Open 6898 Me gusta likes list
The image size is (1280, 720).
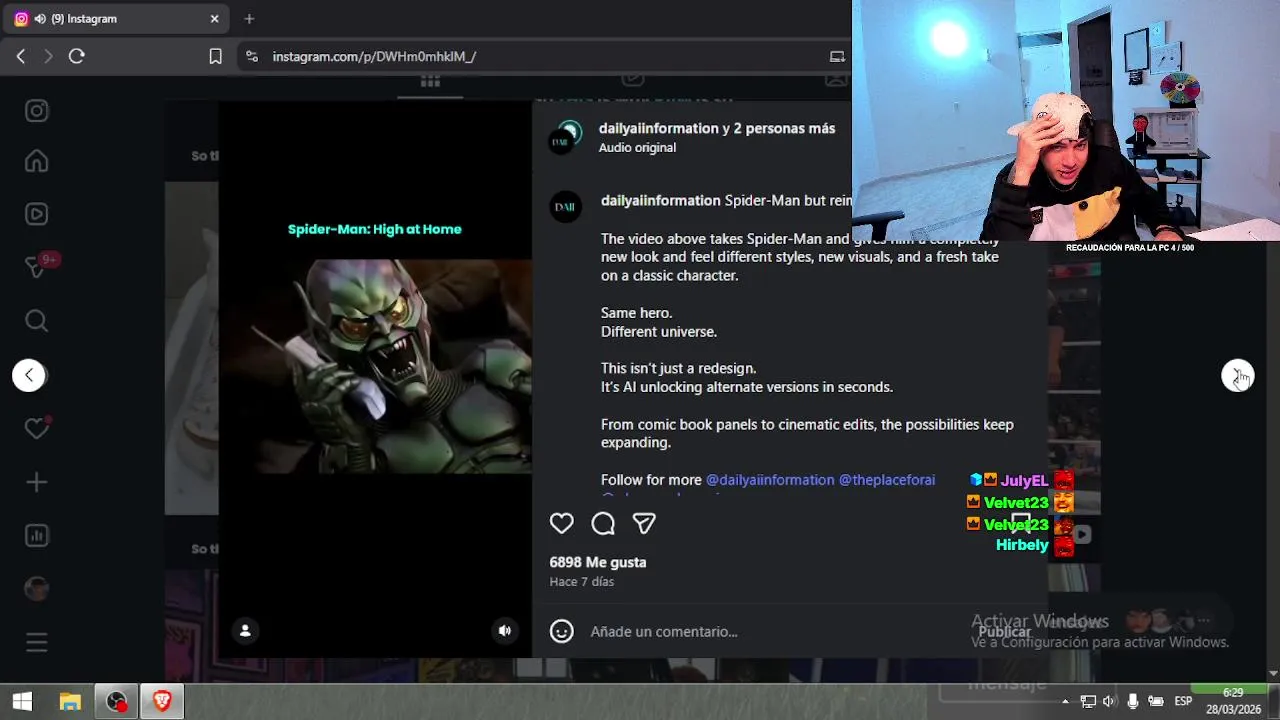click(598, 562)
